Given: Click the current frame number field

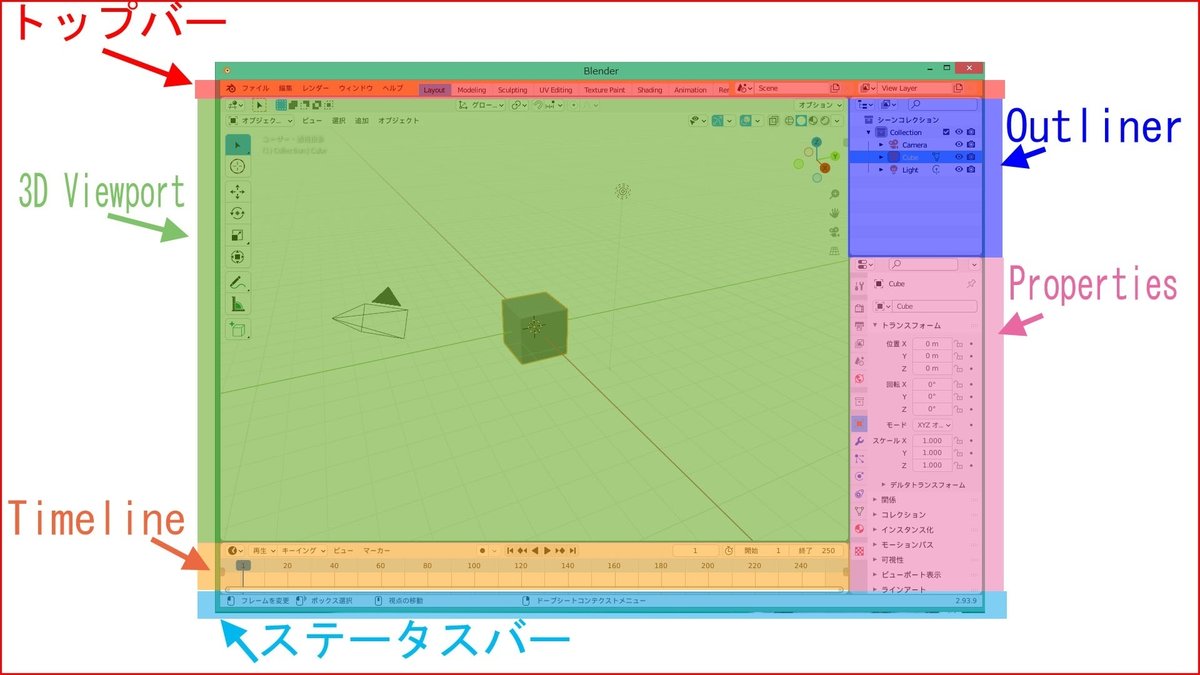Looking at the screenshot, I should pos(696,550).
